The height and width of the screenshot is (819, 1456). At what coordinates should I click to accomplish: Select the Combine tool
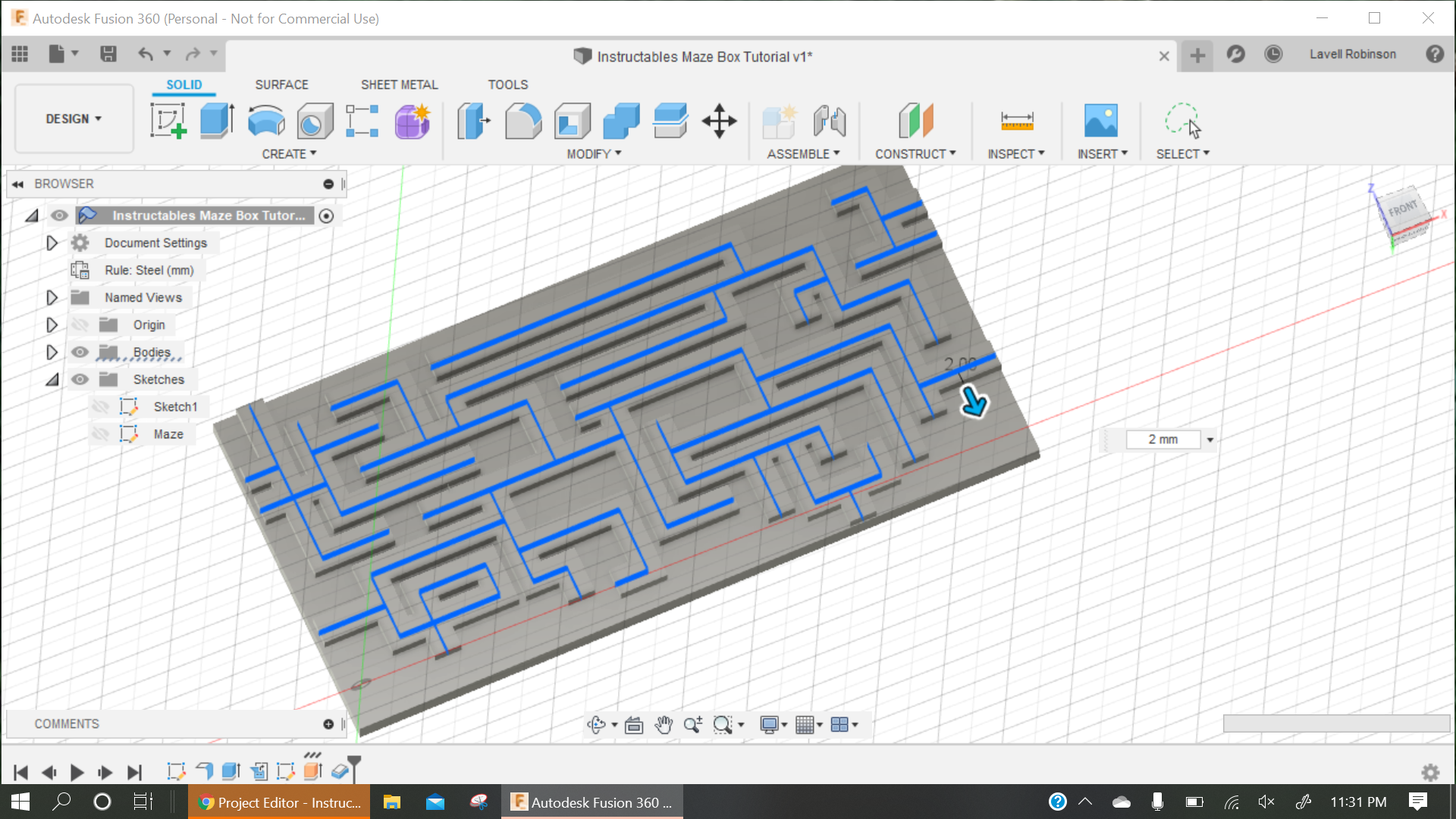pos(621,121)
